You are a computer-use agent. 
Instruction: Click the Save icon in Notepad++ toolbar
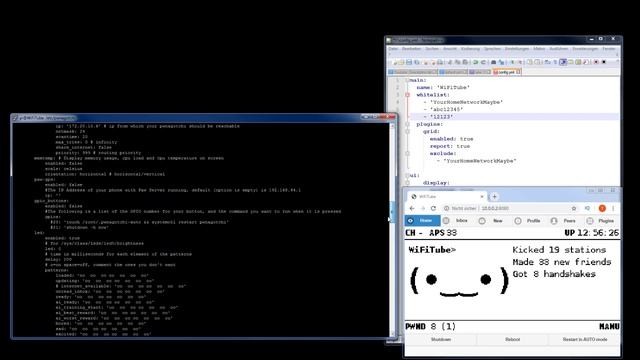coord(409,62)
